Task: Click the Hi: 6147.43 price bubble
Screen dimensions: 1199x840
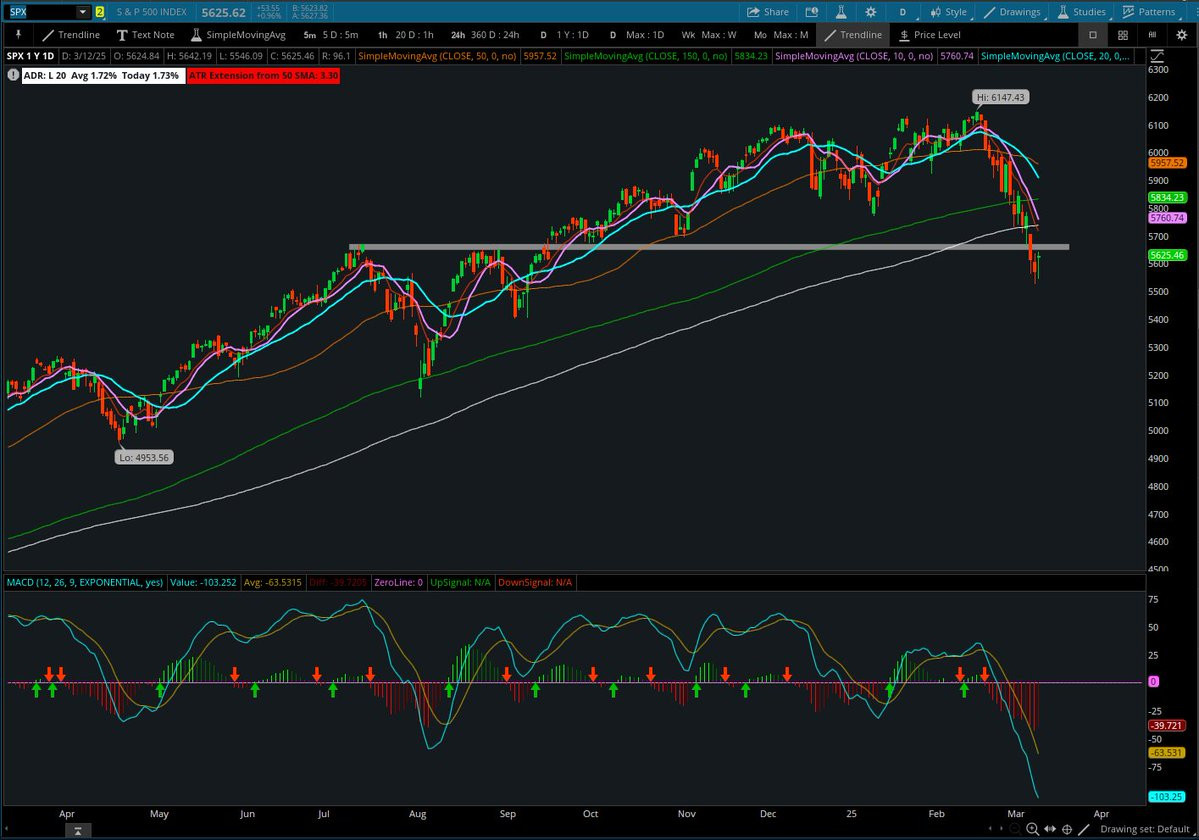Action: [x=1000, y=97]
